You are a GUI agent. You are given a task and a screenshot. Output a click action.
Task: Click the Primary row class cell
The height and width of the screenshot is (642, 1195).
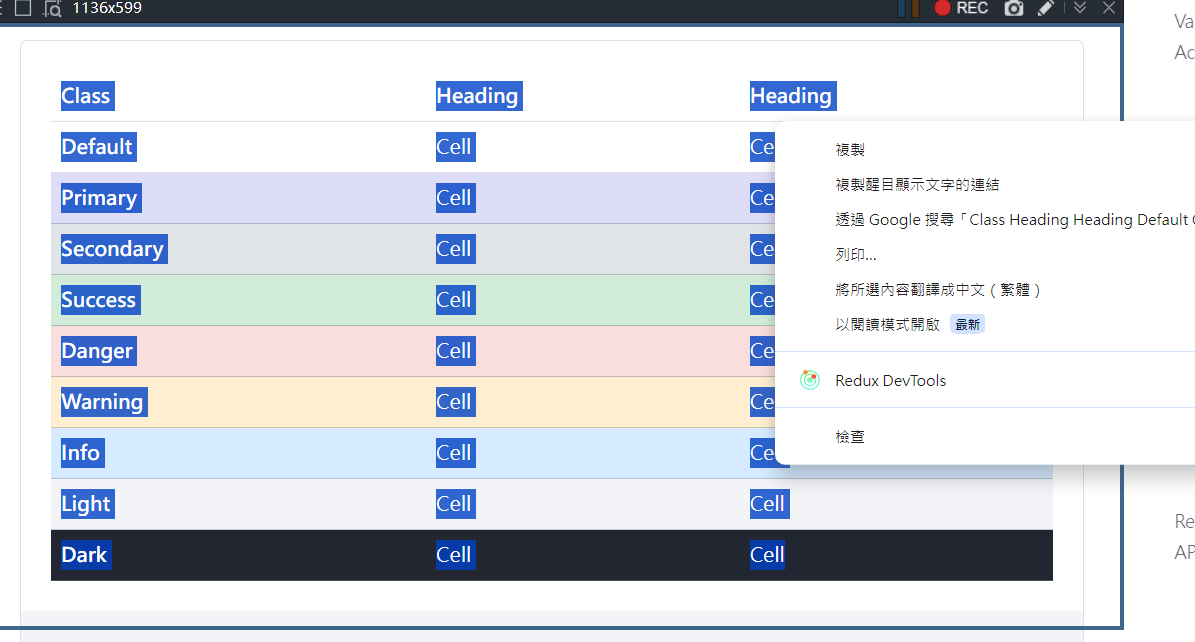99,198
